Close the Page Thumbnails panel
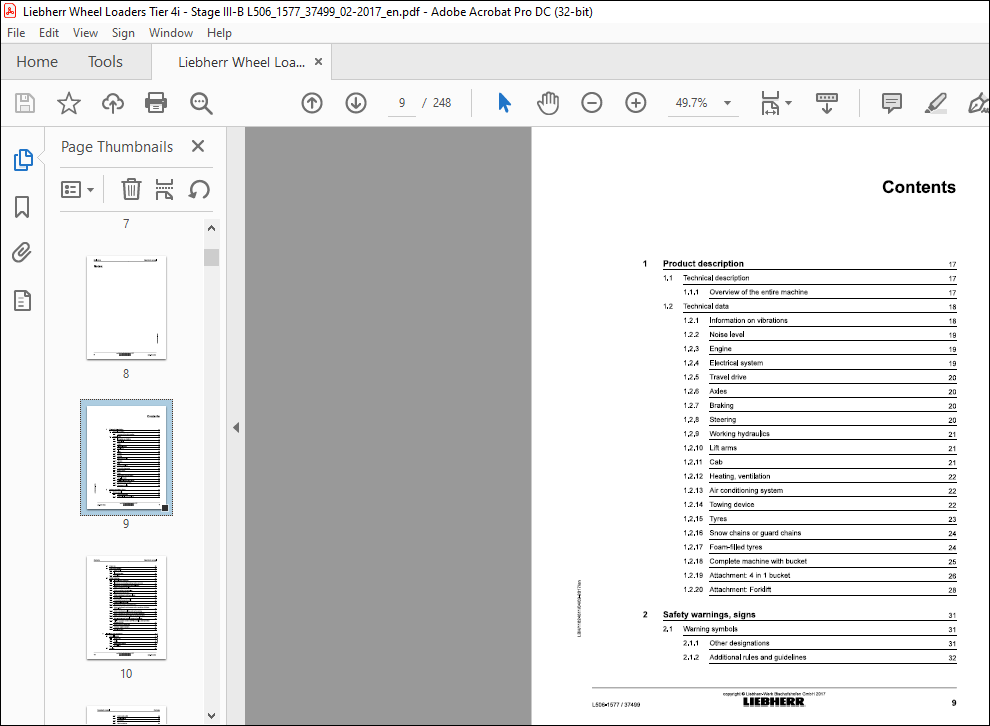 click(198, 146)
